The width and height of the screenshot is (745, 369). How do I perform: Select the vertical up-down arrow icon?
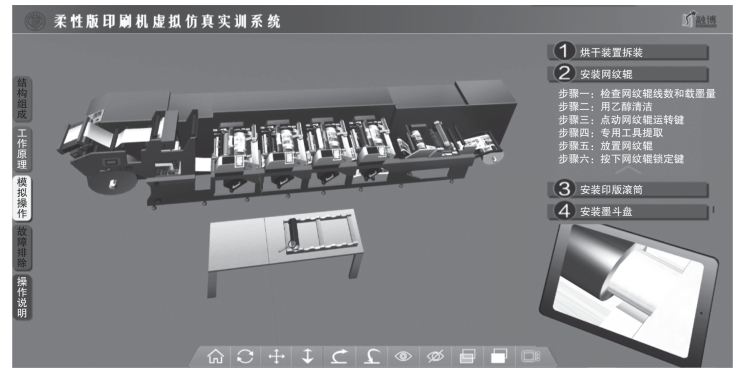[x=308, y=356]
